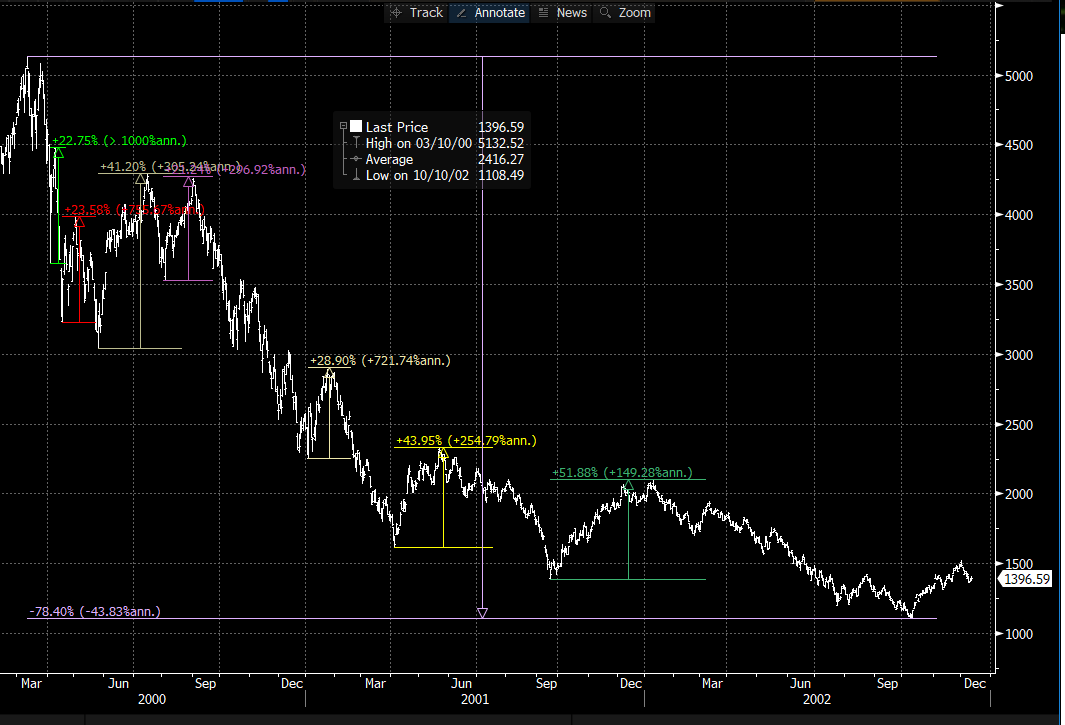Click the white arrow atop the price axis
The image size is (1065, 725).
pos(999,5)
